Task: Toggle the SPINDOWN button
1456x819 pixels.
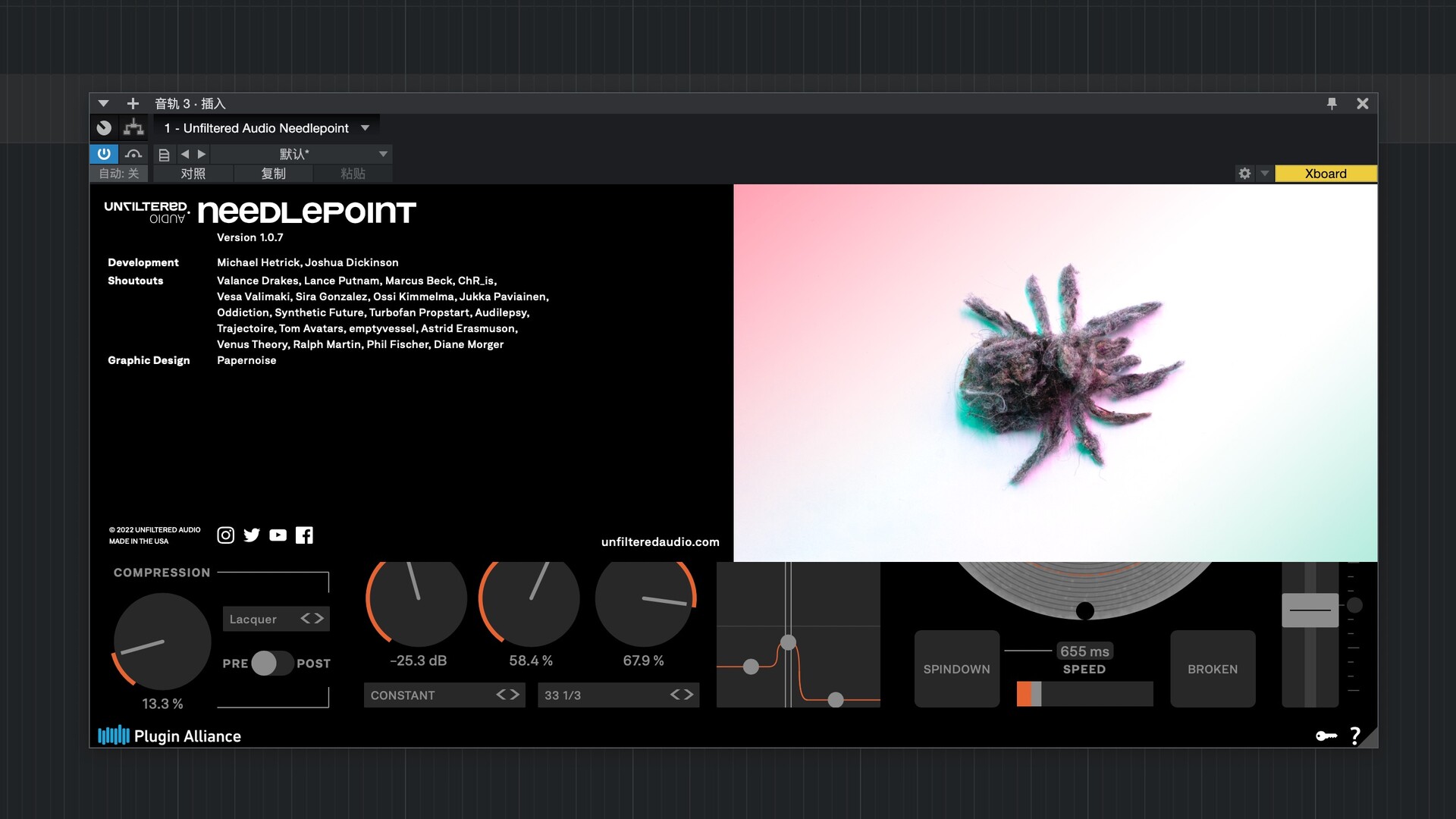Action: tap(956, 669)
